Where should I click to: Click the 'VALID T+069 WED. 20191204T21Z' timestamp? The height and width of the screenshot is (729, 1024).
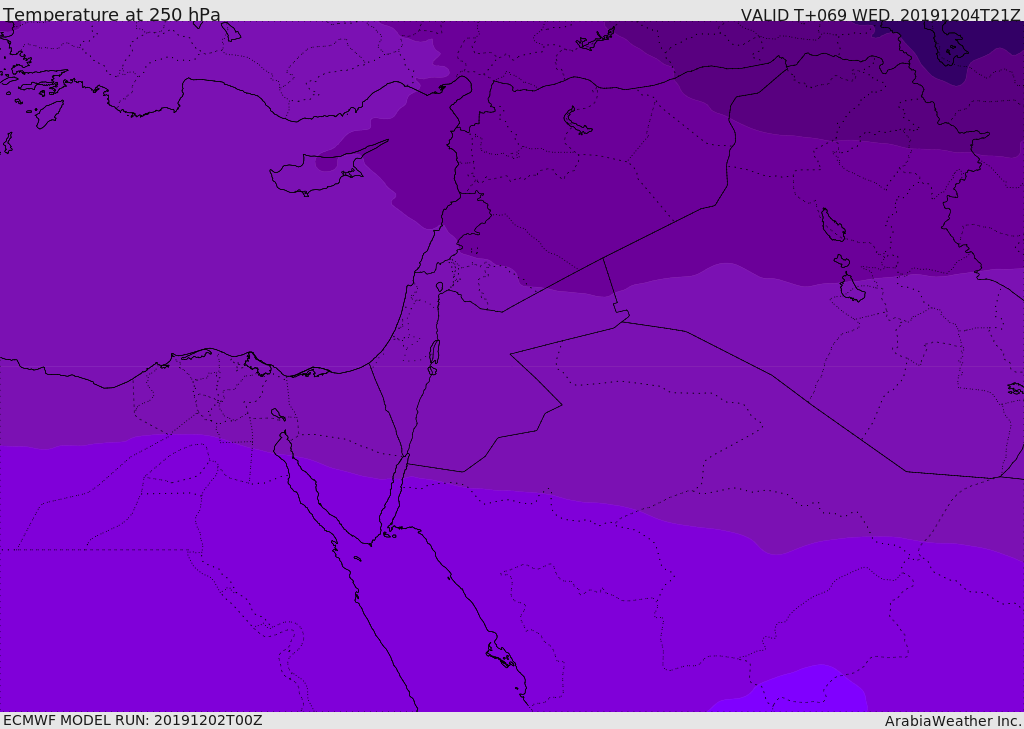[880, 15]
